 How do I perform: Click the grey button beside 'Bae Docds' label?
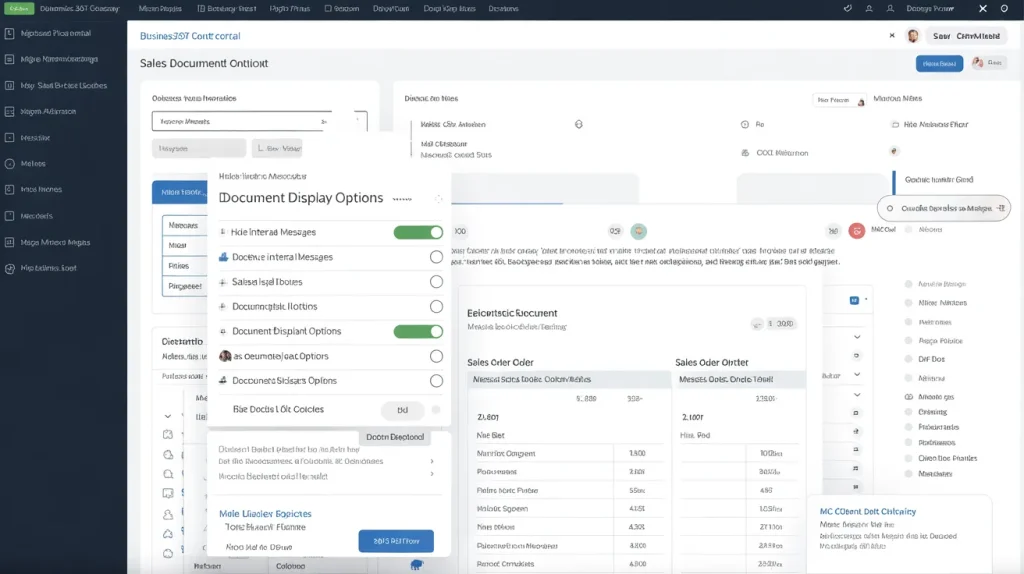pos(402,410)
